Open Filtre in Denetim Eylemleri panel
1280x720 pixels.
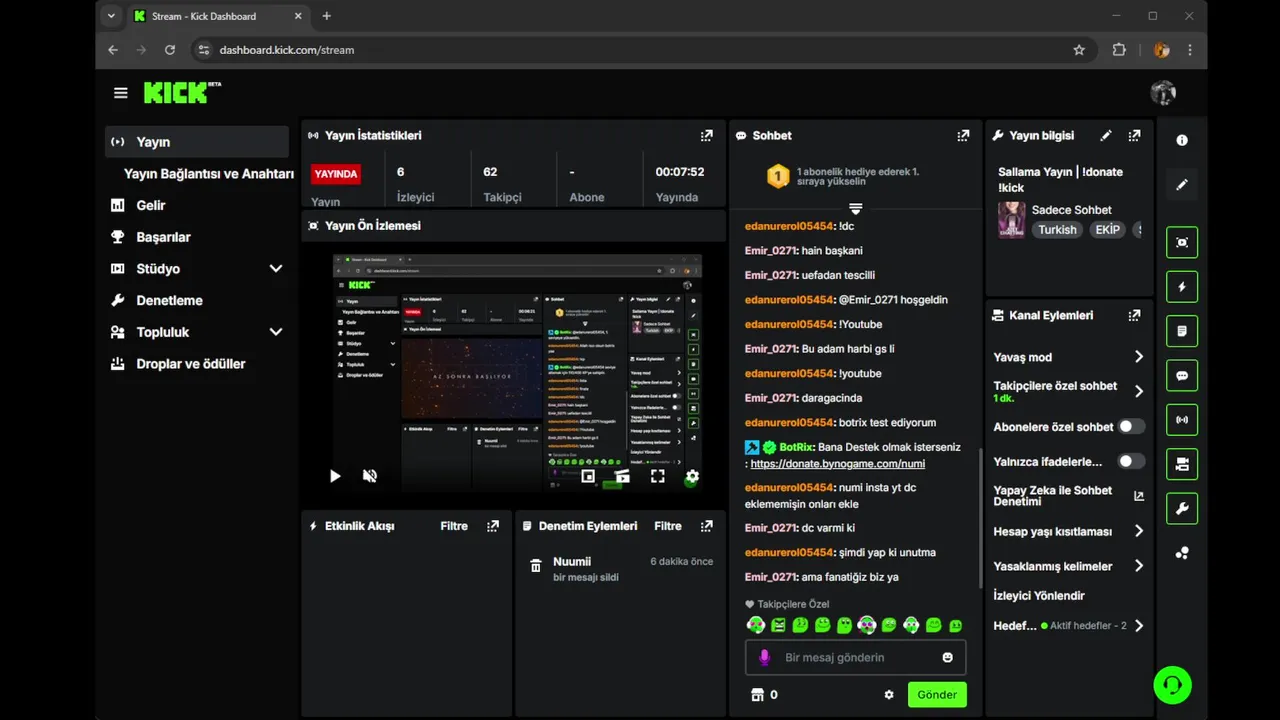[668, 526]
